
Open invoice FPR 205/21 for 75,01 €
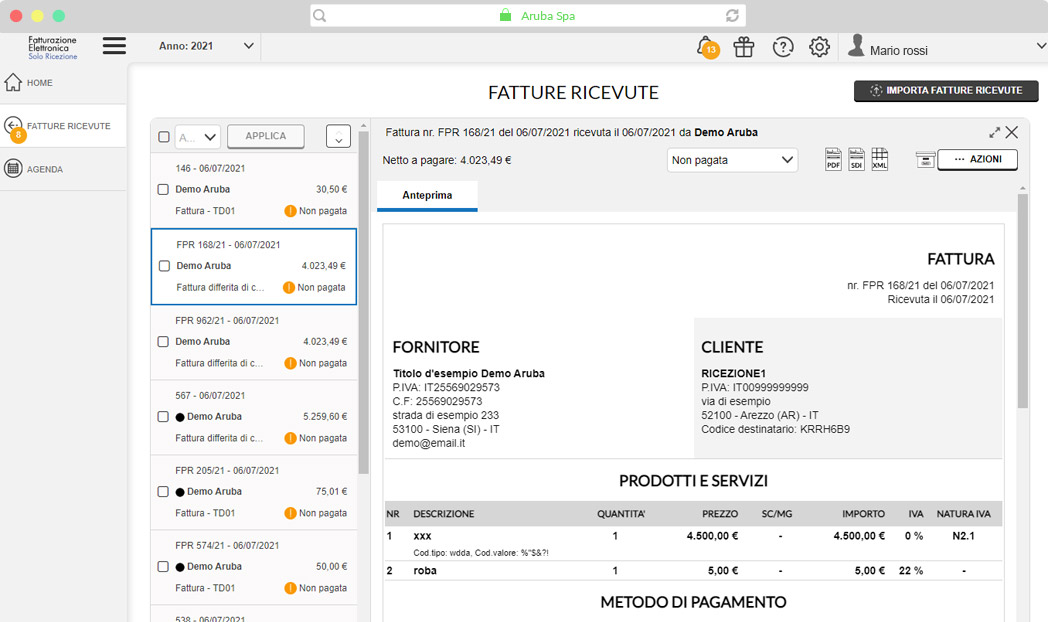(254, 492)
